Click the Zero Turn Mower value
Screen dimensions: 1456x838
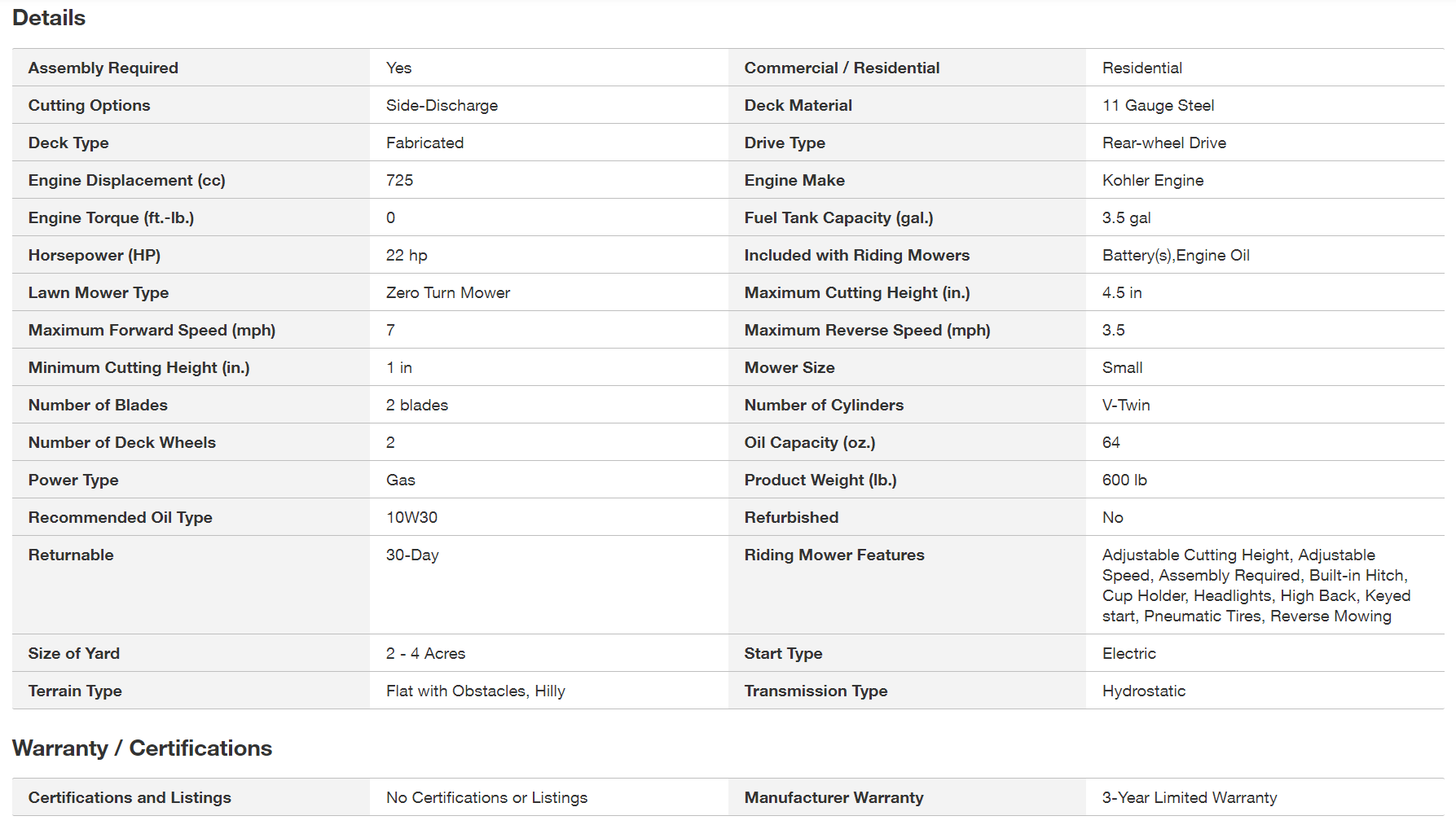tap(447, 292)
